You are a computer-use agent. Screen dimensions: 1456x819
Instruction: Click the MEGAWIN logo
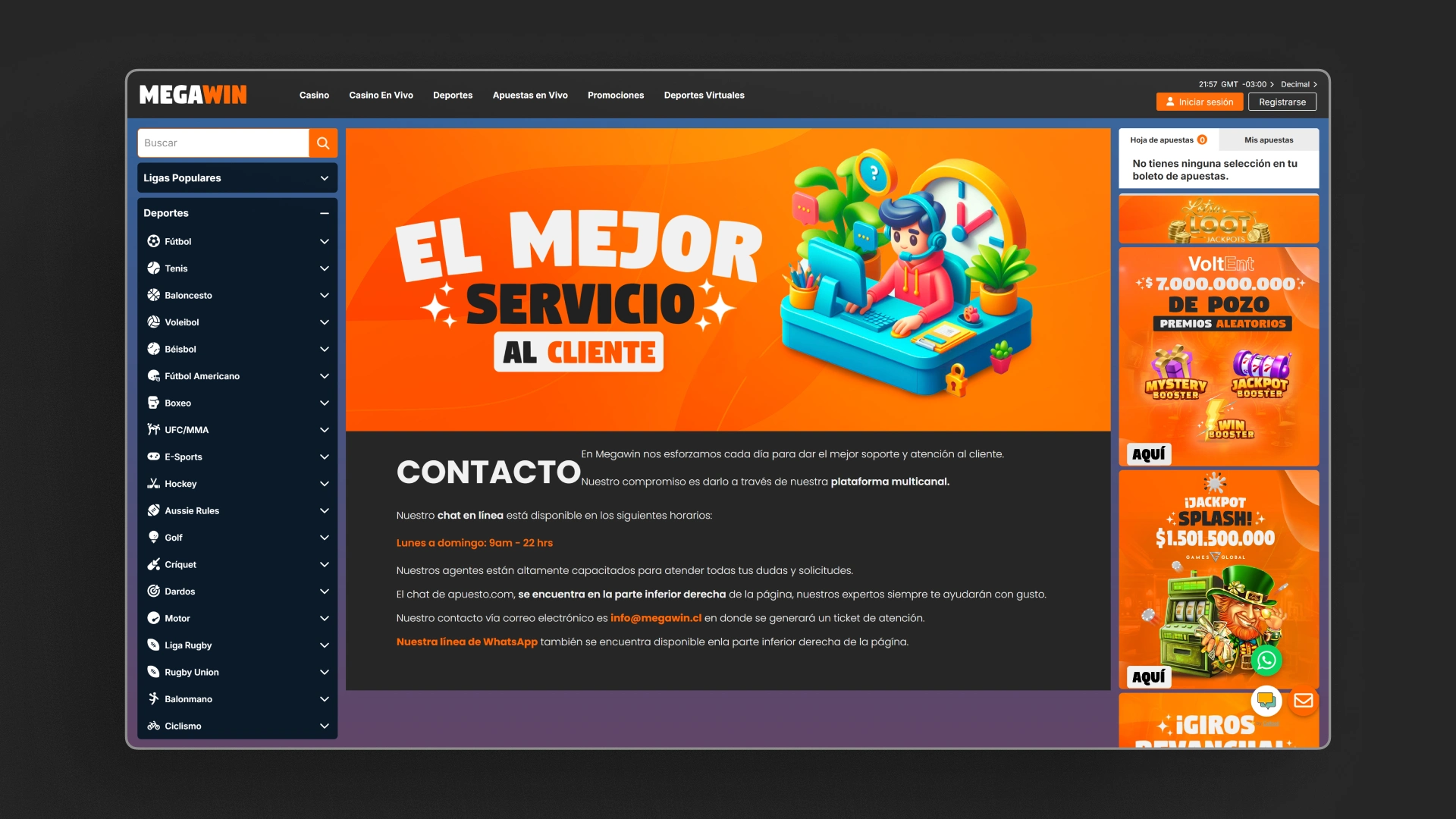coord(193,95)
